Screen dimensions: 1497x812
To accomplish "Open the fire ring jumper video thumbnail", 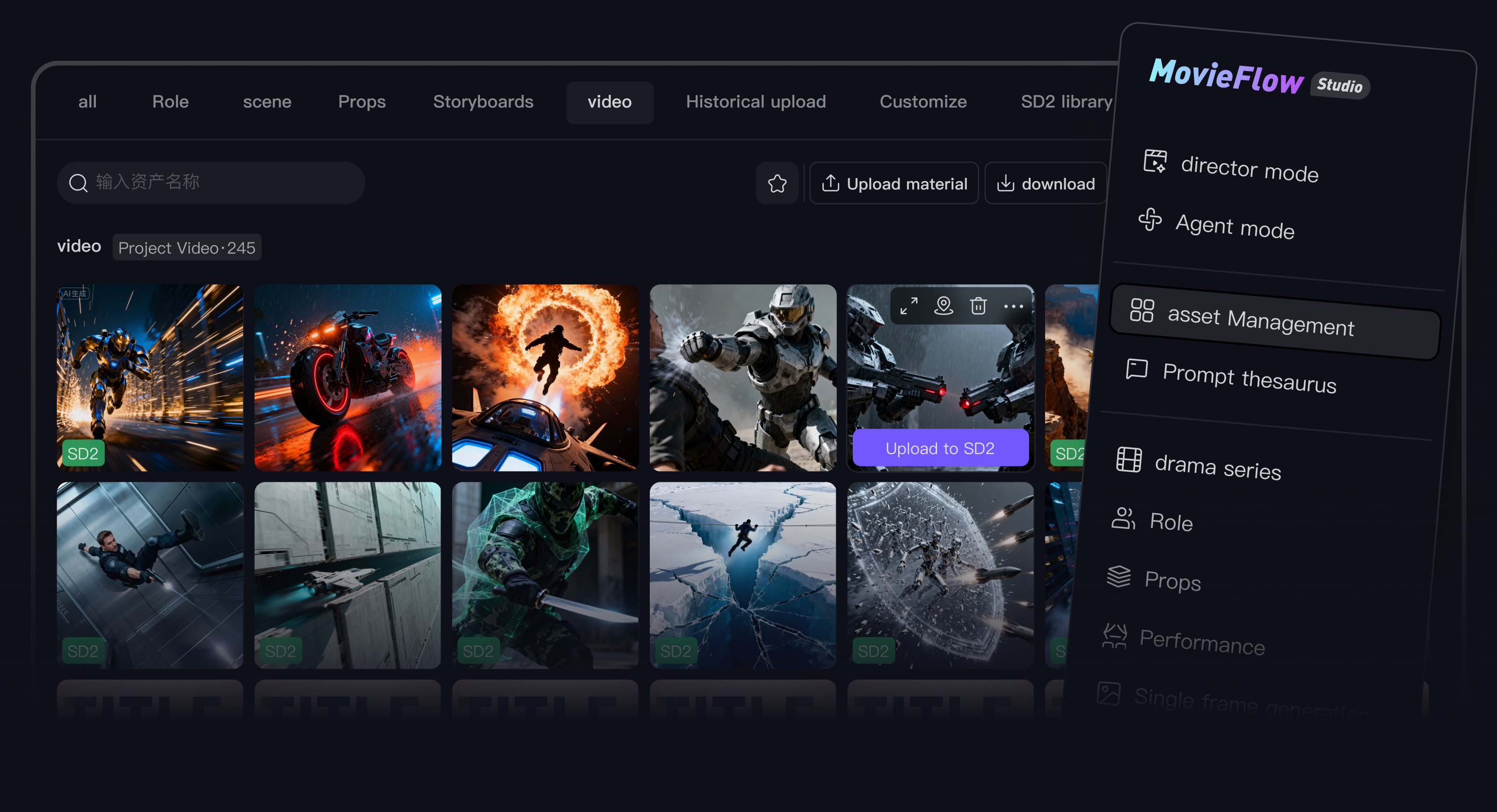I will 545,378.
